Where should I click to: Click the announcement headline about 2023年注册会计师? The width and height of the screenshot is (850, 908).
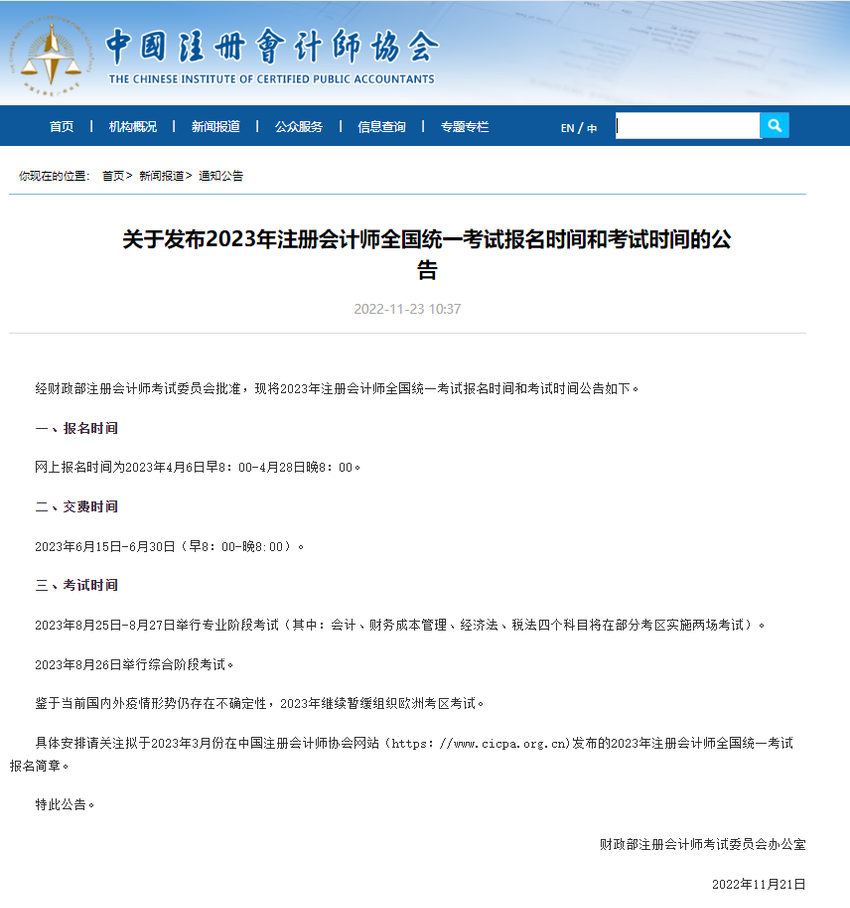[427, 254]
